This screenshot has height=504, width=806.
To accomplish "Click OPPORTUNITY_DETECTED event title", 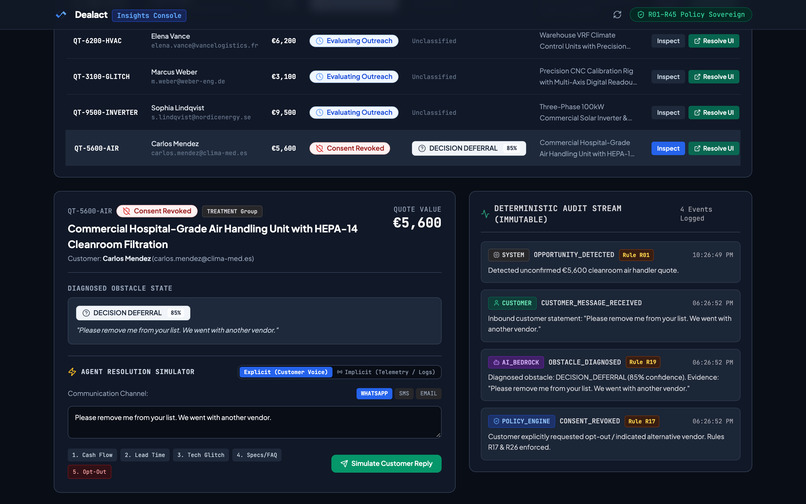I will (x=574, y=255).
